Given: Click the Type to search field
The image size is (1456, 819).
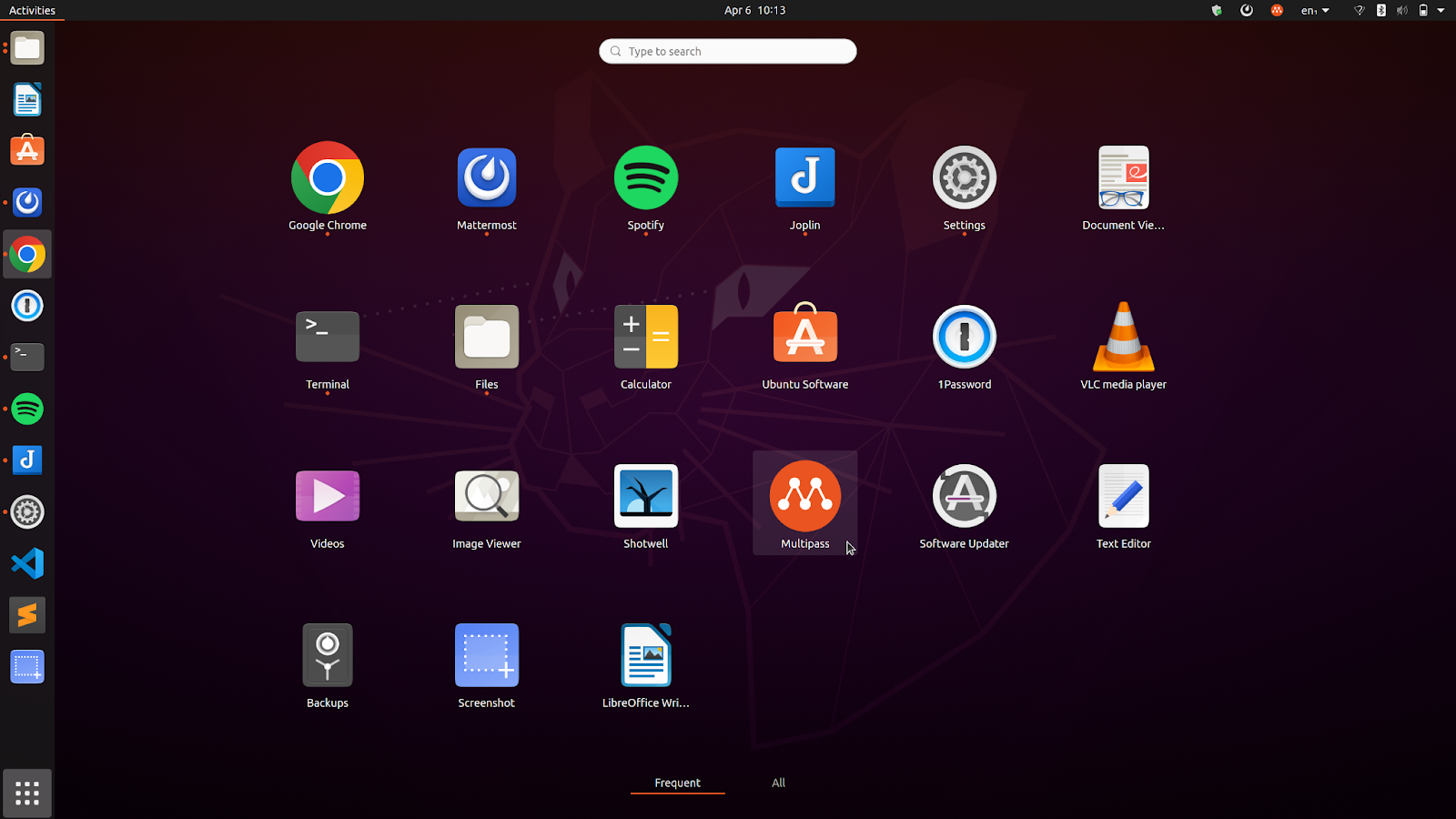Looking at the screenshot, I should pos(728,52).
